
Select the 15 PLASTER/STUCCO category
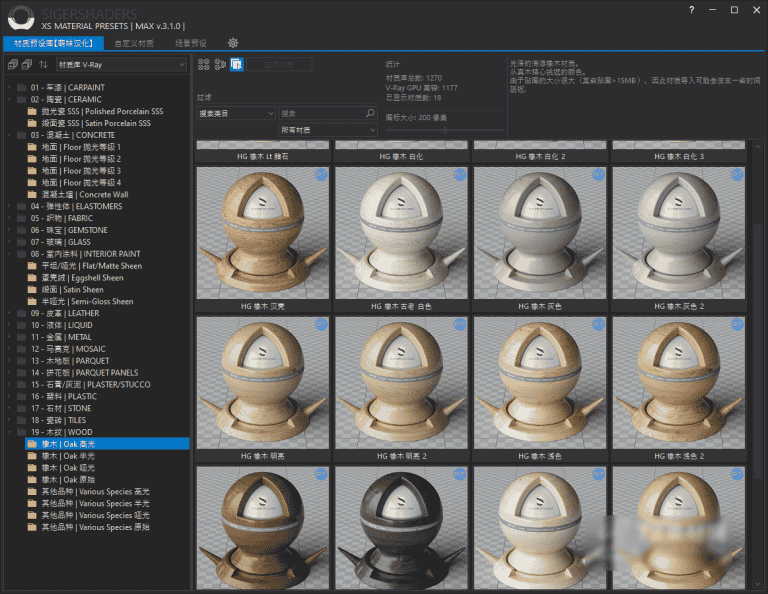[91, 384]
